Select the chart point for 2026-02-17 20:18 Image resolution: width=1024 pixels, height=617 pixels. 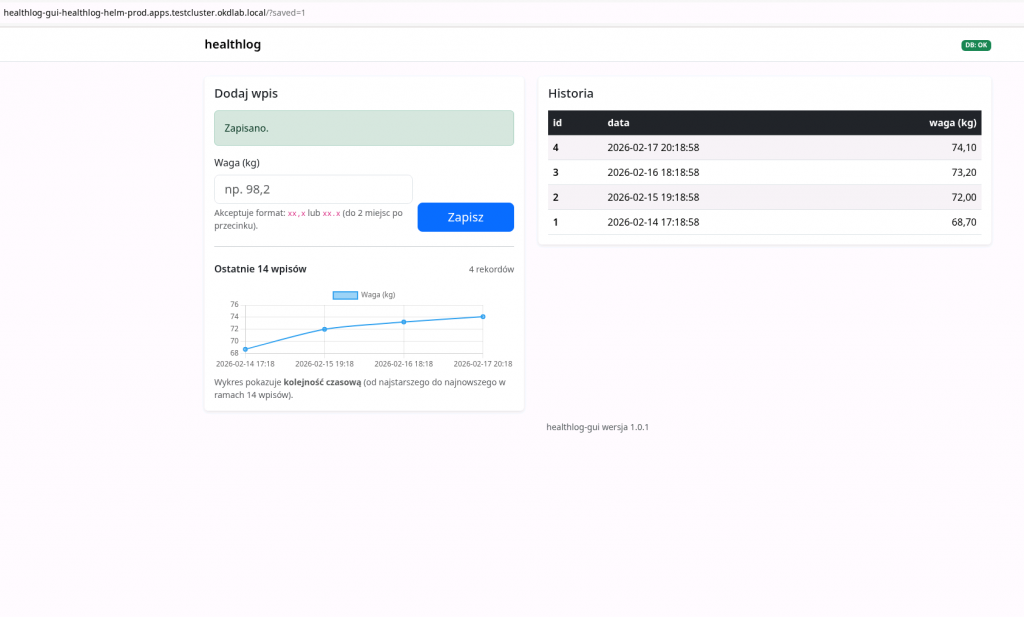[x=483, y=317]
